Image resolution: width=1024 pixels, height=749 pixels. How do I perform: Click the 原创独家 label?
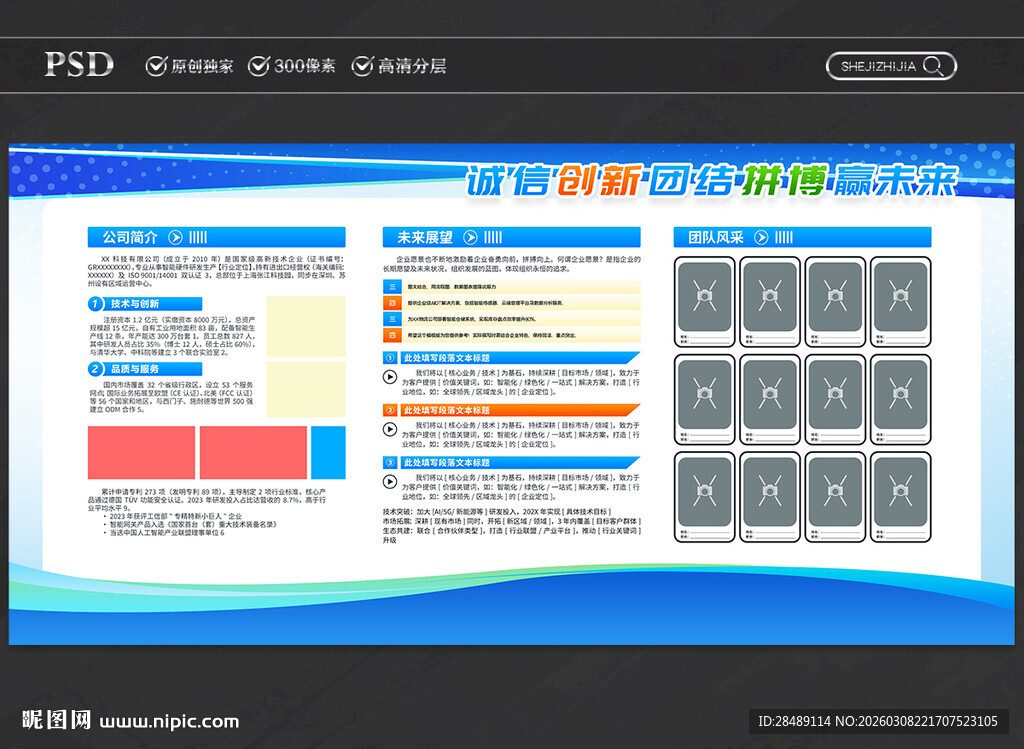click(202, 66)
